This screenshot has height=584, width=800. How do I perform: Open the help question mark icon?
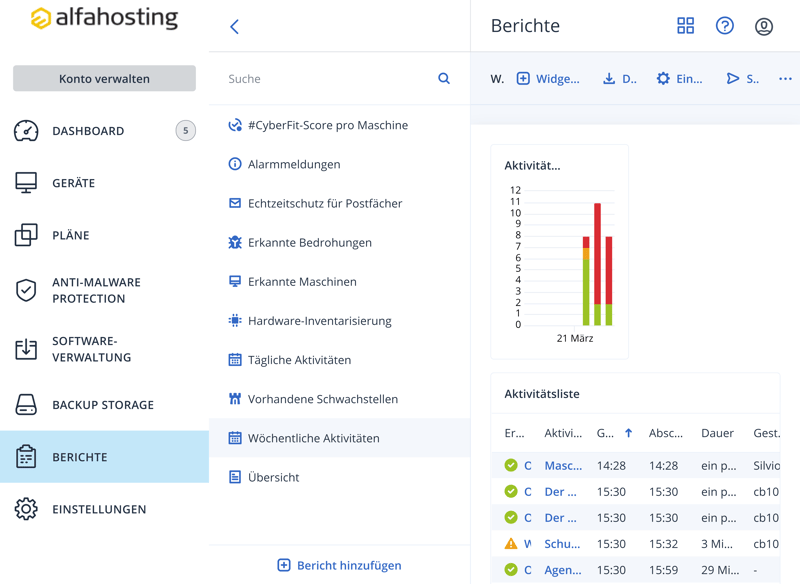725,26
